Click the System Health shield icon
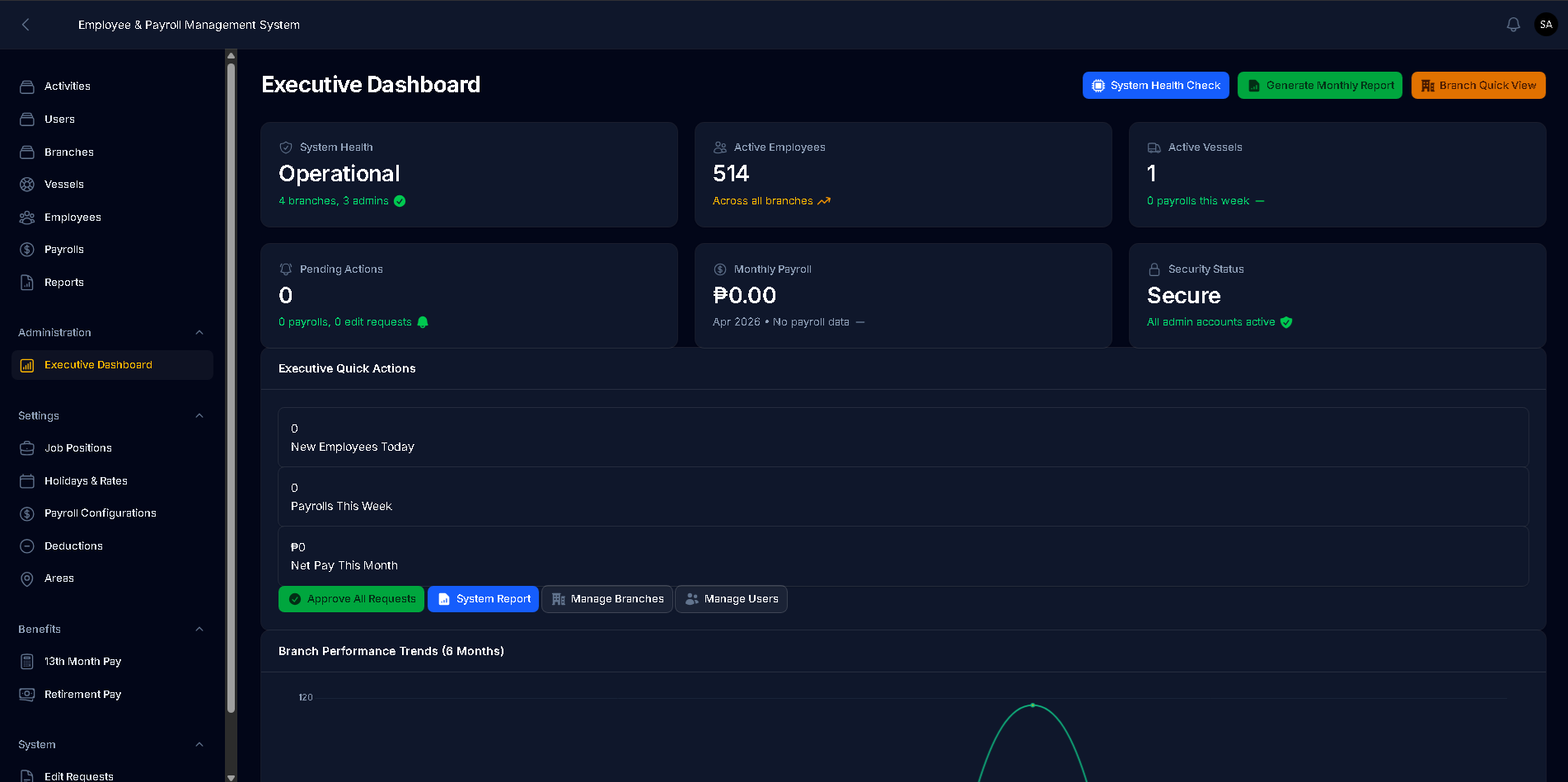The height and width of the screenshot is (782, 1568). [286, 148]
